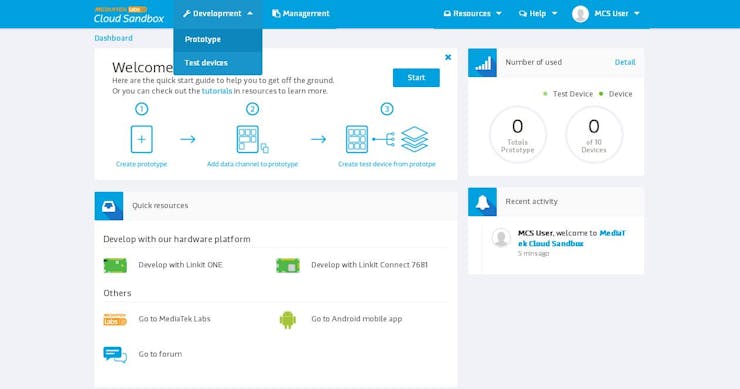Click the stacked layers icon in step three
Viewport: 740px width, 389px height.
(414, 139)
